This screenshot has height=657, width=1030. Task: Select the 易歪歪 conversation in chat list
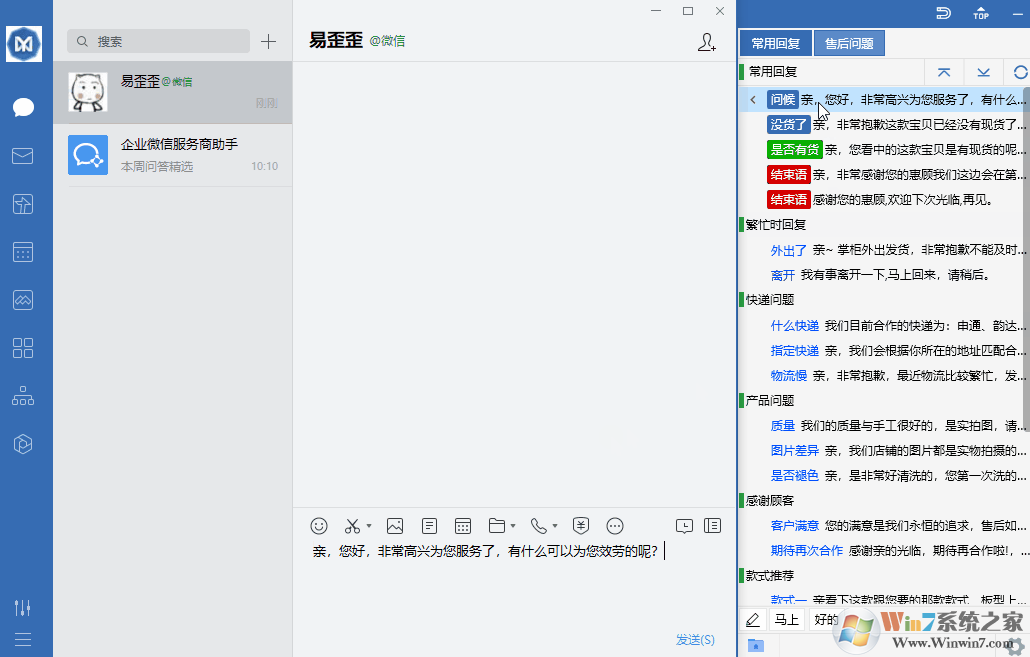pyautogui.click(x=173, y=93)
